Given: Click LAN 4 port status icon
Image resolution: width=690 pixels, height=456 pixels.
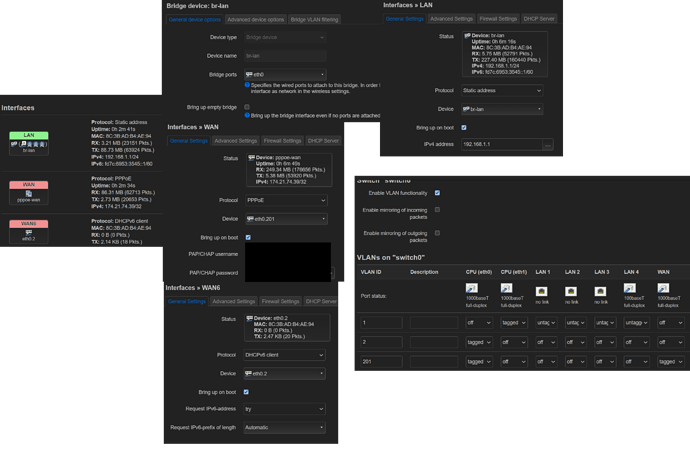Looking at the screenshot, I should (630, 288).
